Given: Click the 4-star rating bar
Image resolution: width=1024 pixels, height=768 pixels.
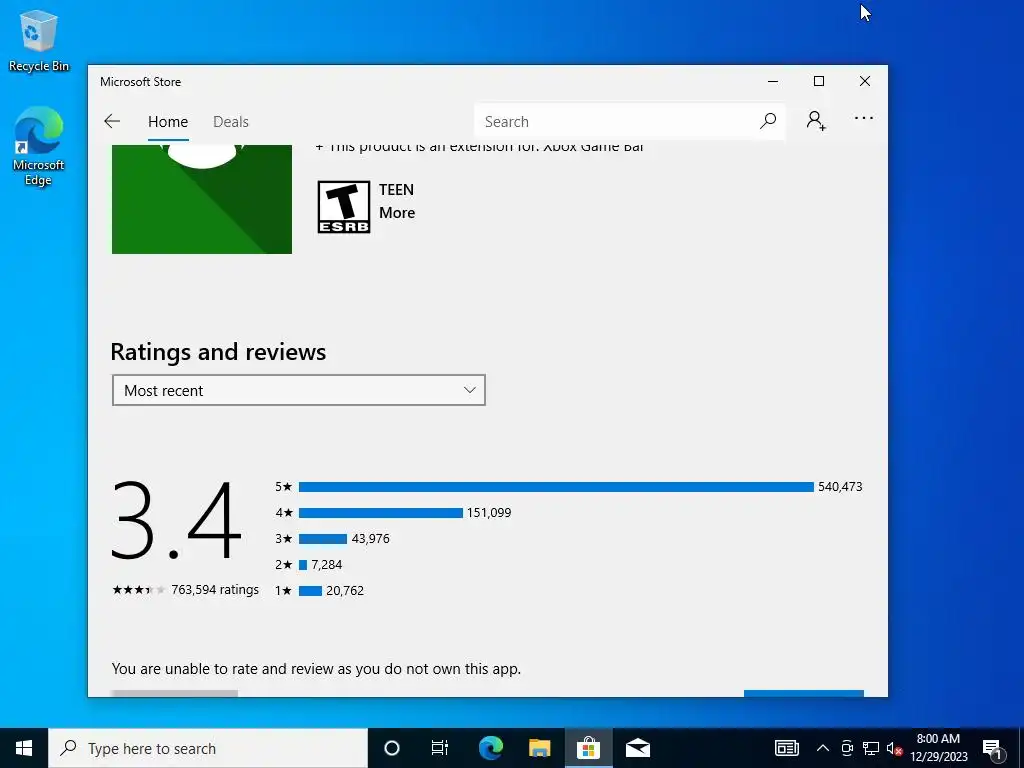Looking at the screenshot, I should click(x=381, y=513).
